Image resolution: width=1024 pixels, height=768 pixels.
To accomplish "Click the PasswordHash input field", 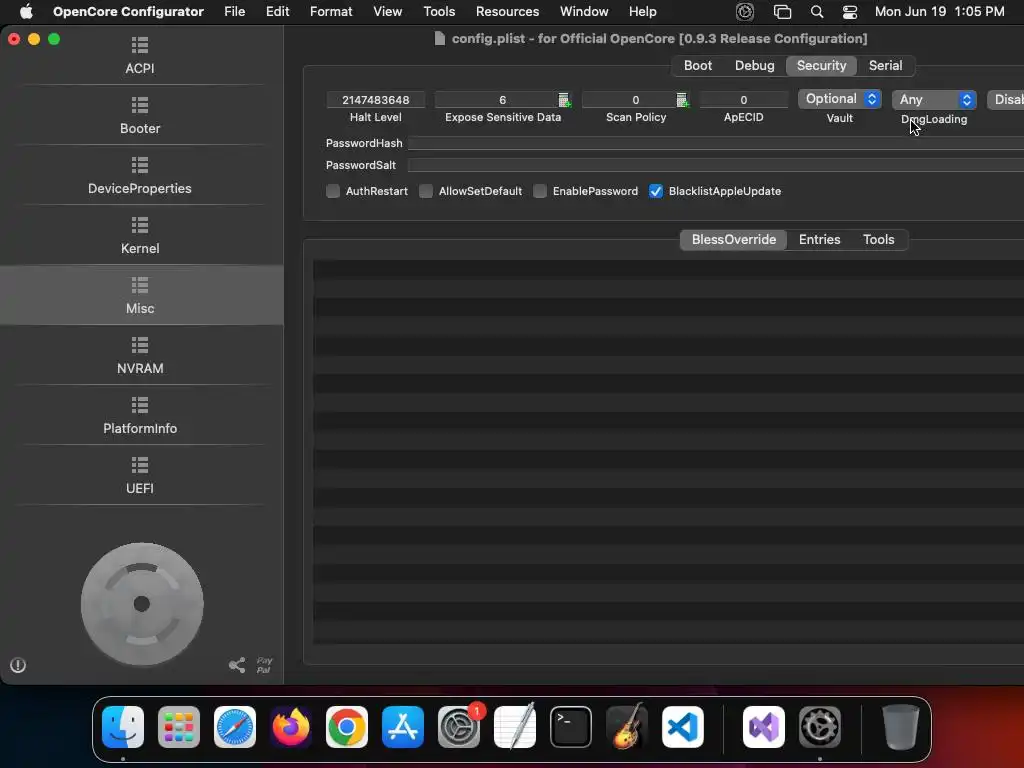I will pyautogui.click(x=716, y=143).
